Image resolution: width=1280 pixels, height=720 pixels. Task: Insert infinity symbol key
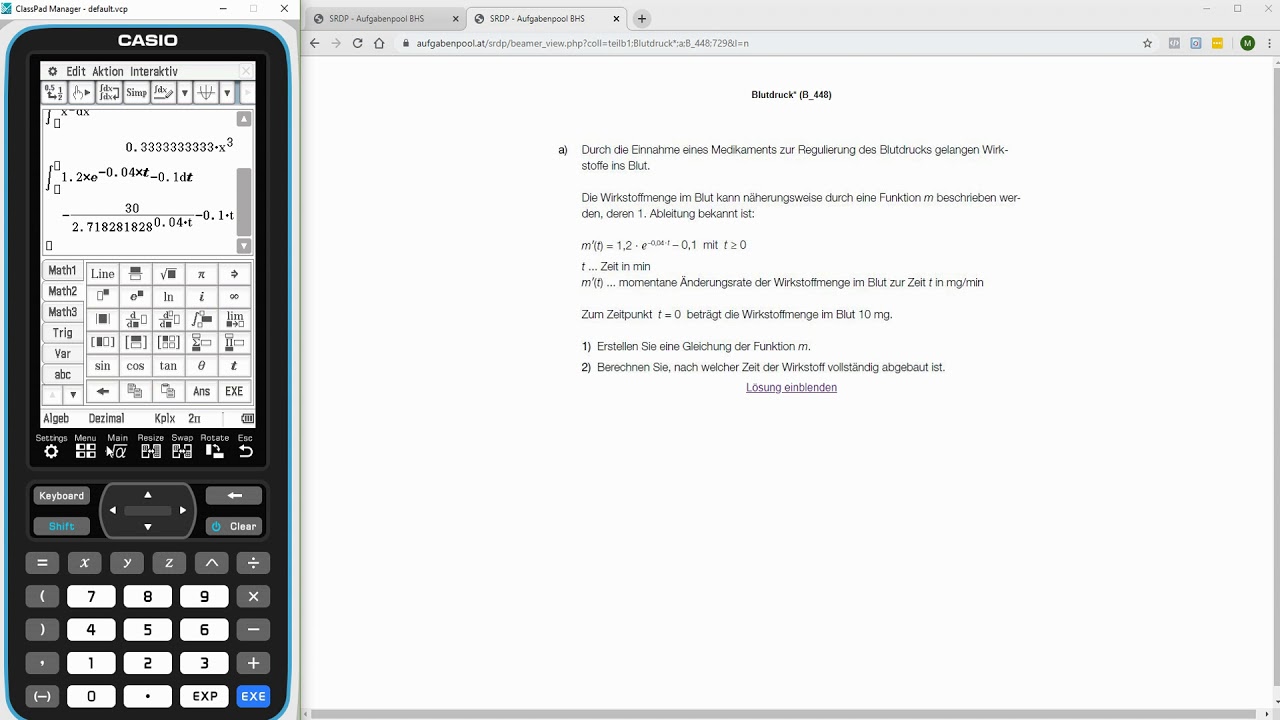click(x=234, y=297)
